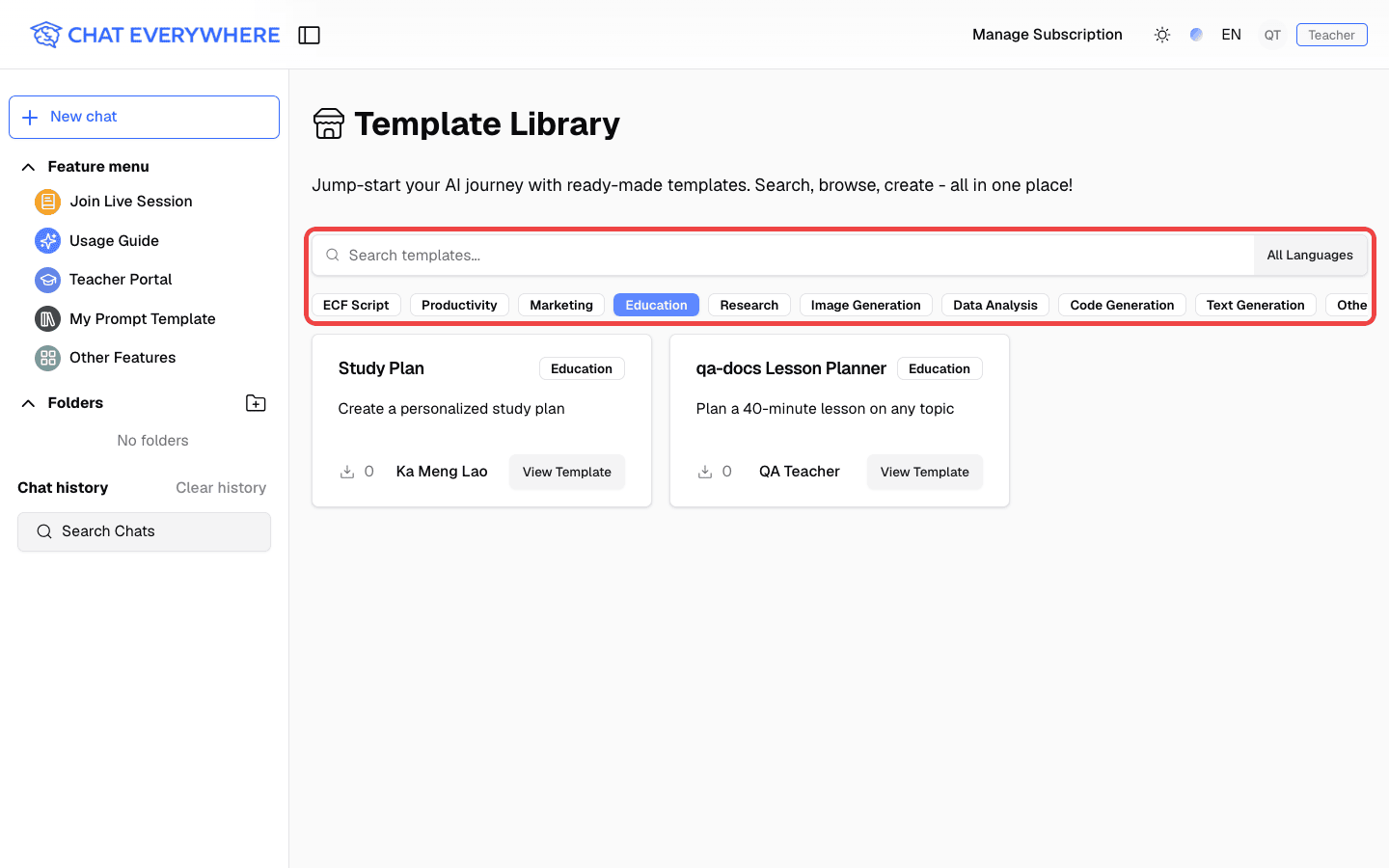Click author name Ka Meng Lao
The height and width of the screenshot is (868, 1389).
(x=442, y=472)
